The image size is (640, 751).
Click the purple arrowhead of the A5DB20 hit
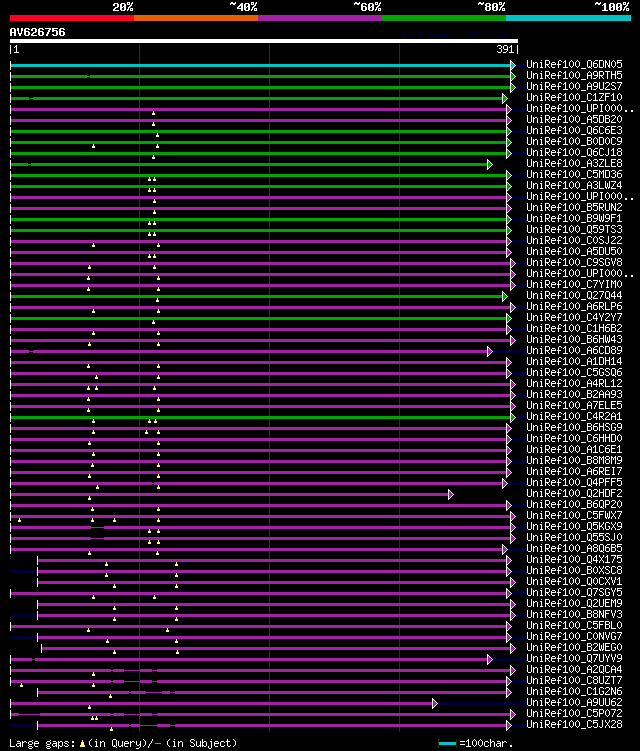point(509,120)
